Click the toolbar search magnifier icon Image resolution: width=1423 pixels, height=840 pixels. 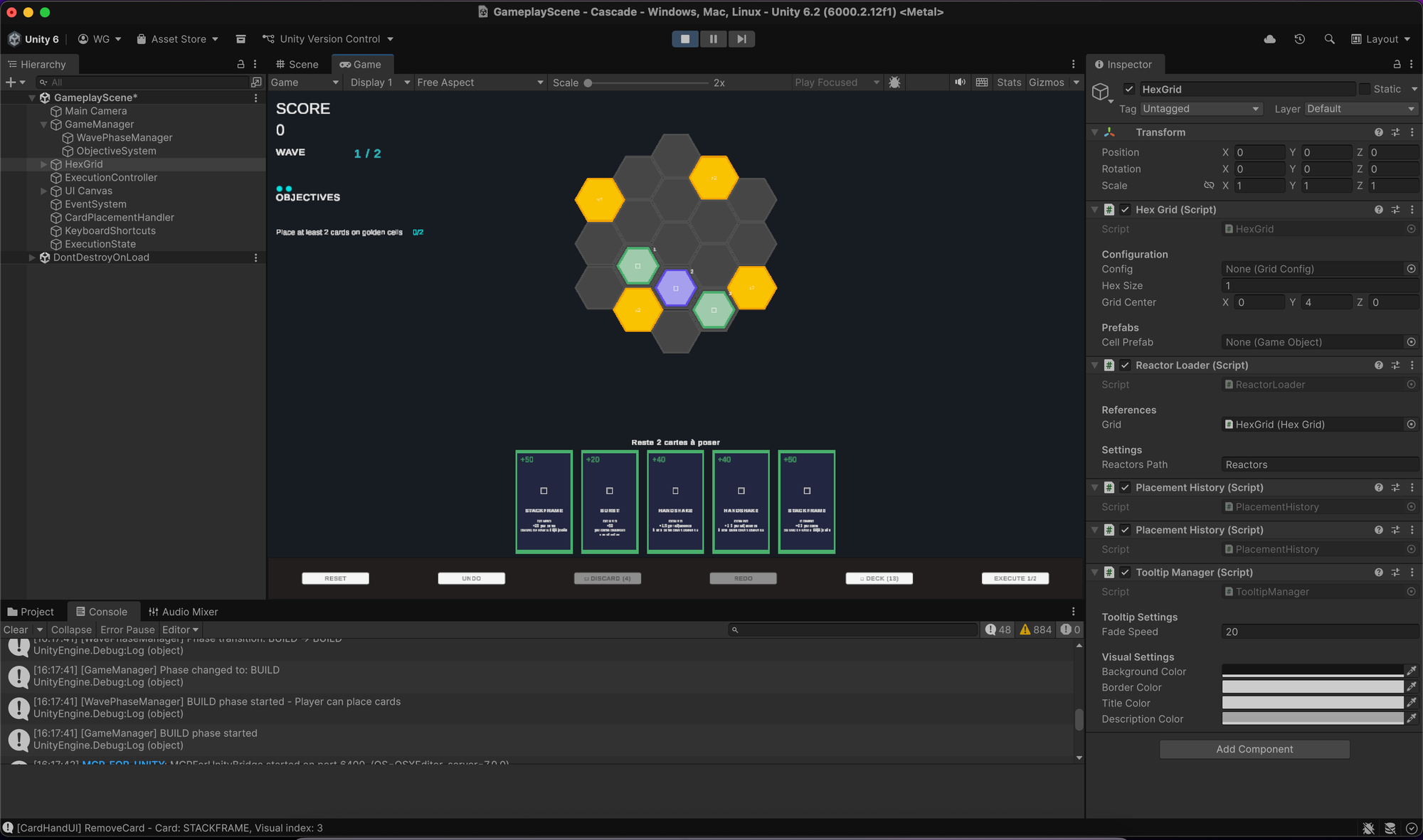tap(1329, 39)
